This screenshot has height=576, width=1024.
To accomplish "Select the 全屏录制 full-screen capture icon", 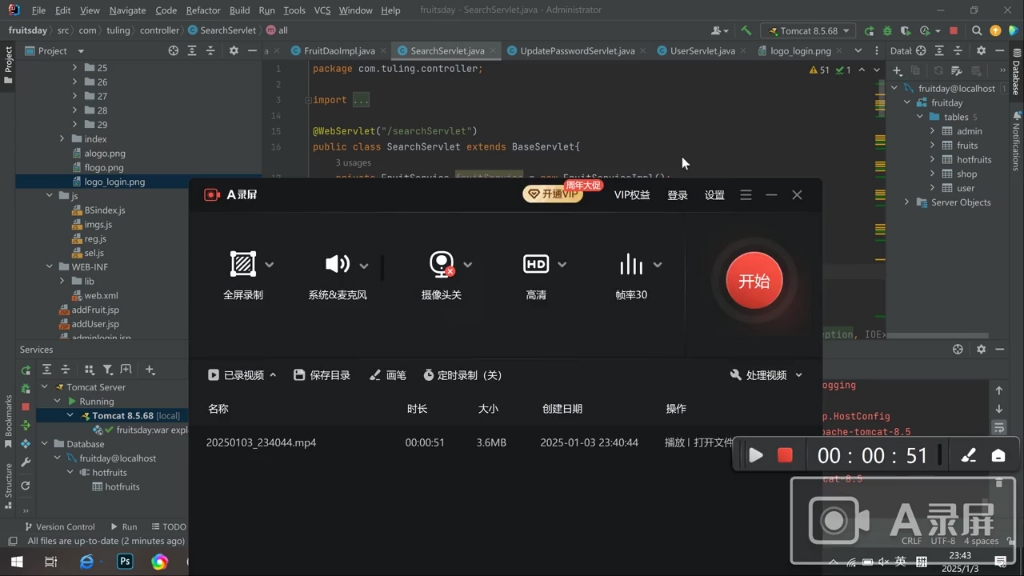I will 243,264.
